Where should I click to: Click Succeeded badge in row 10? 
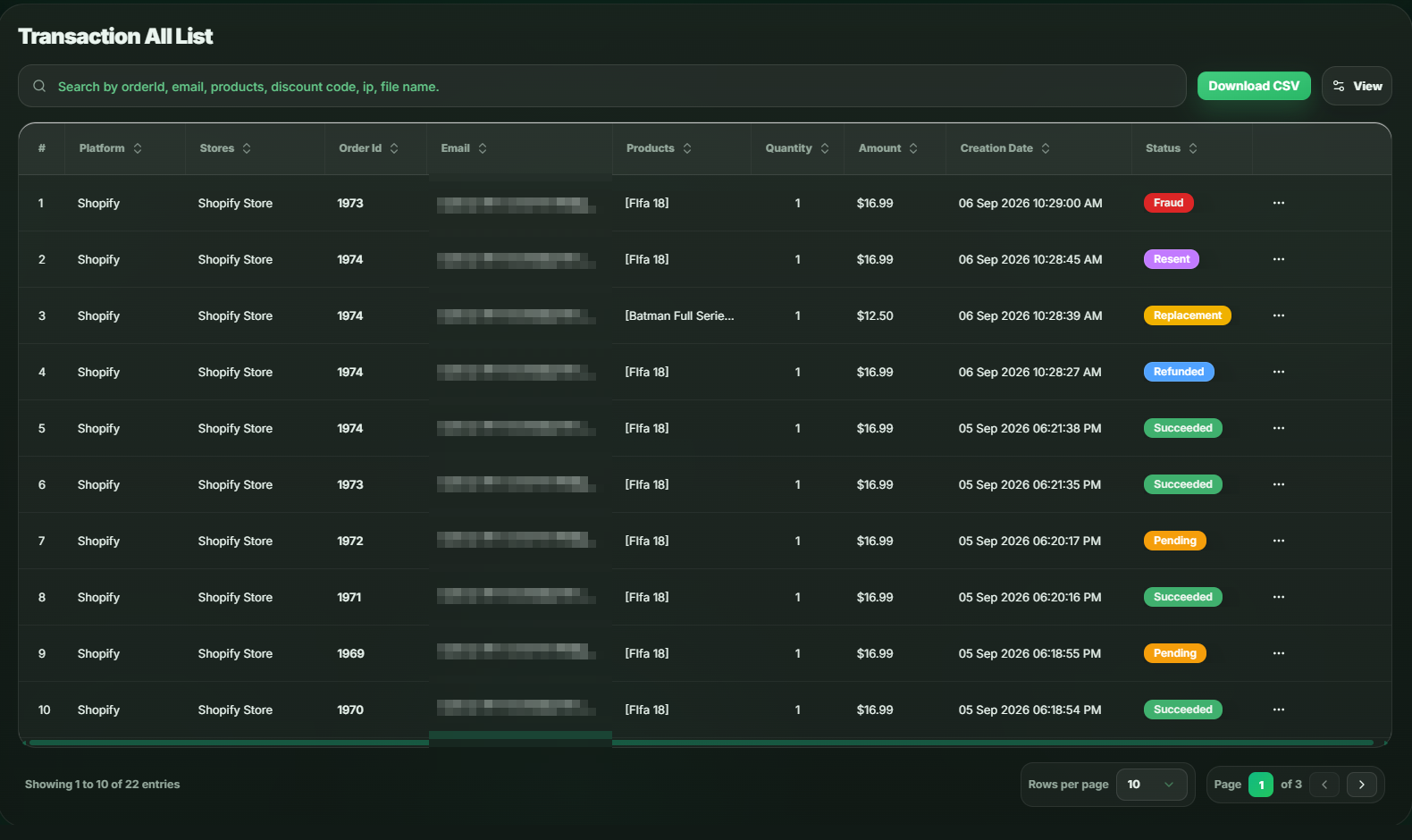click(x=1183, y=710)
